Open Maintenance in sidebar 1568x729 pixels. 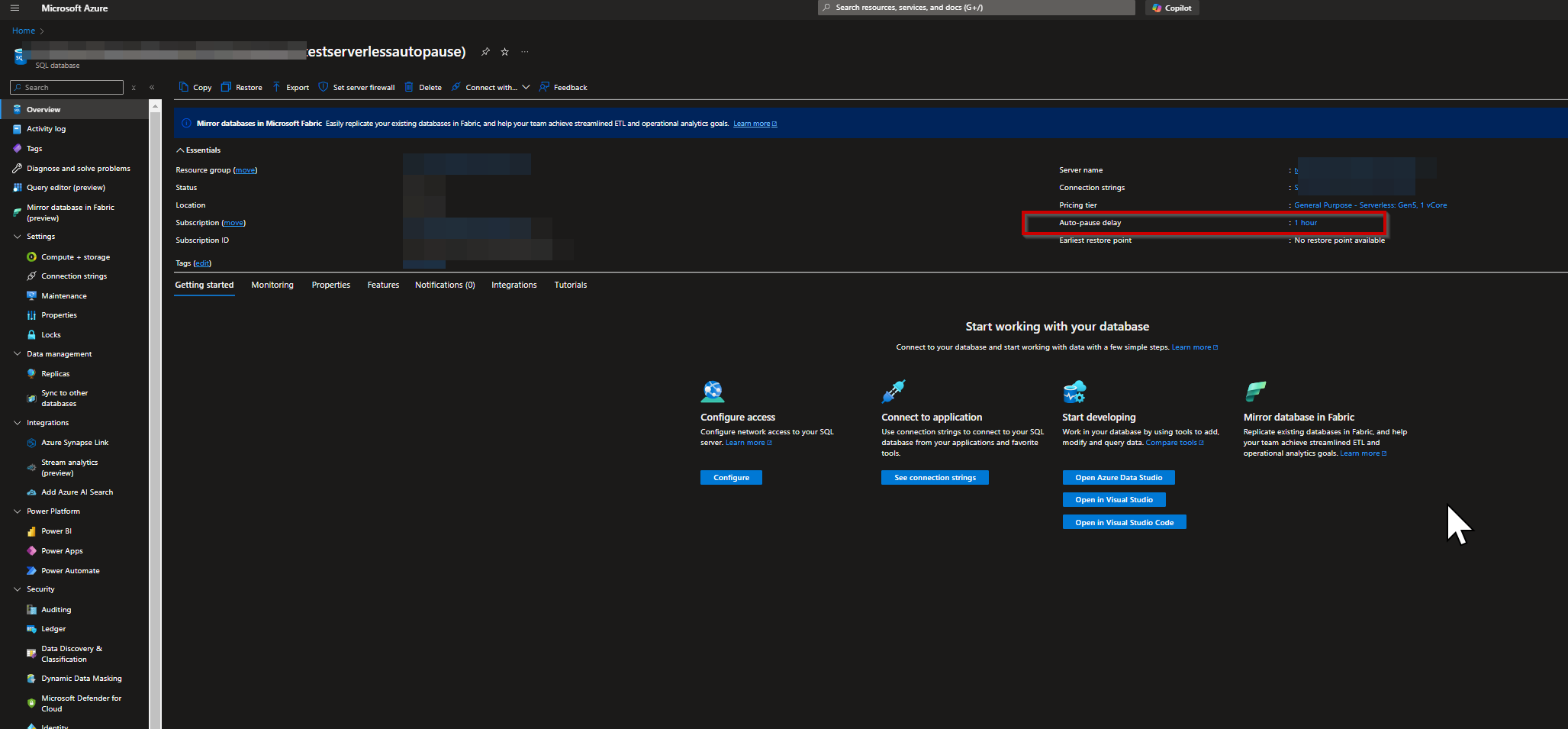click(64, 296)
